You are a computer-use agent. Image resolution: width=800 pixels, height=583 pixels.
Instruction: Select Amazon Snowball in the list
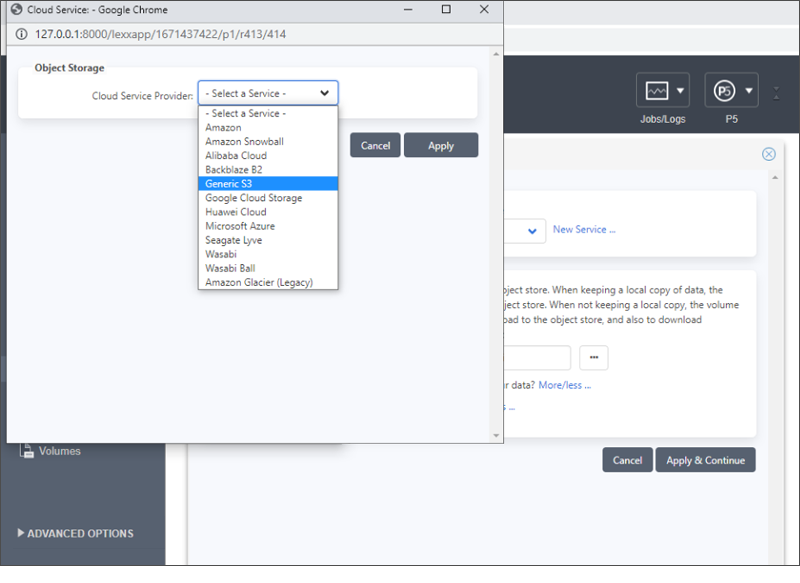coord(268,141)
